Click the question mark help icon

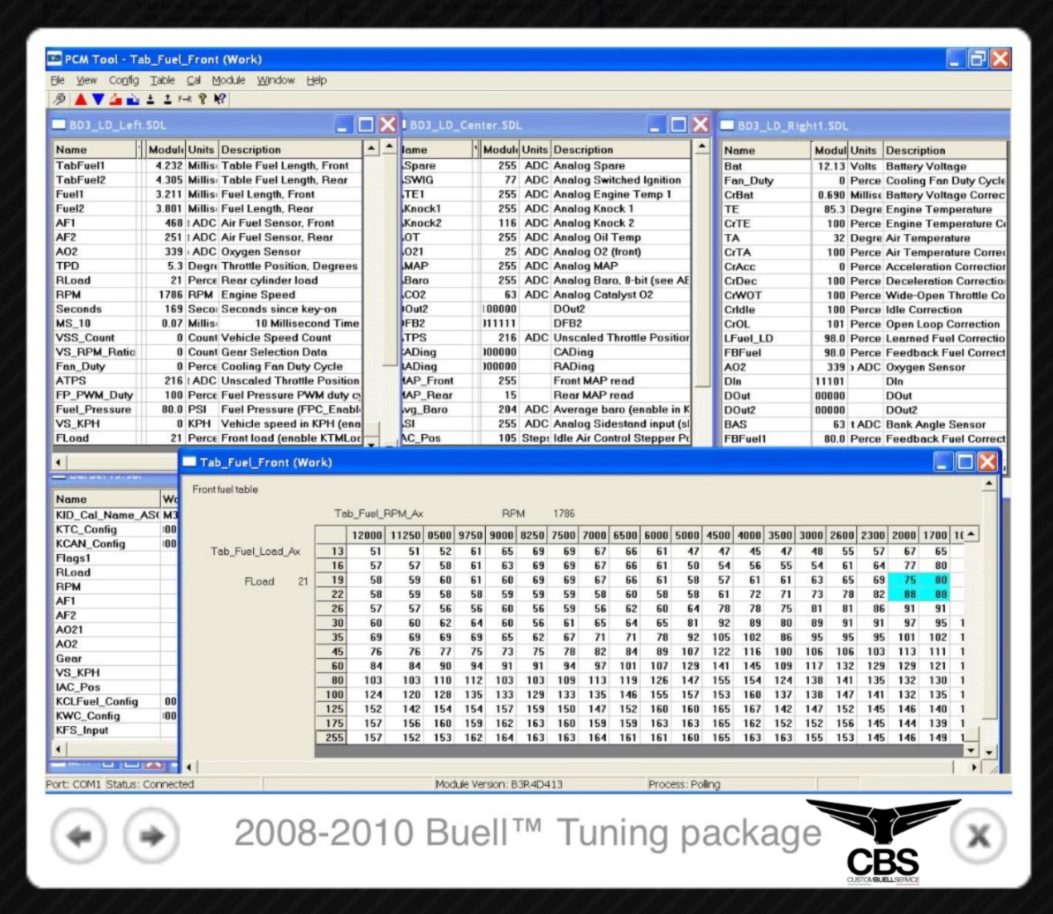(x=202, y=99)
